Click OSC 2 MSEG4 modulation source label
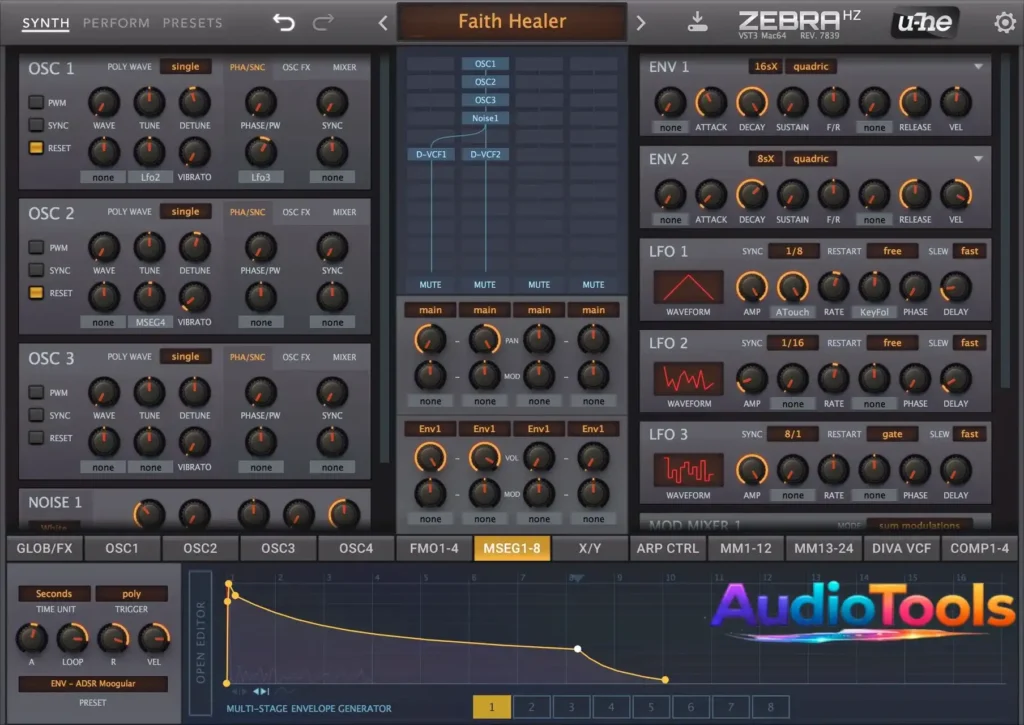Image resolution: width=1024 pixels, height=725 pixels. click(x=150, y=322)
